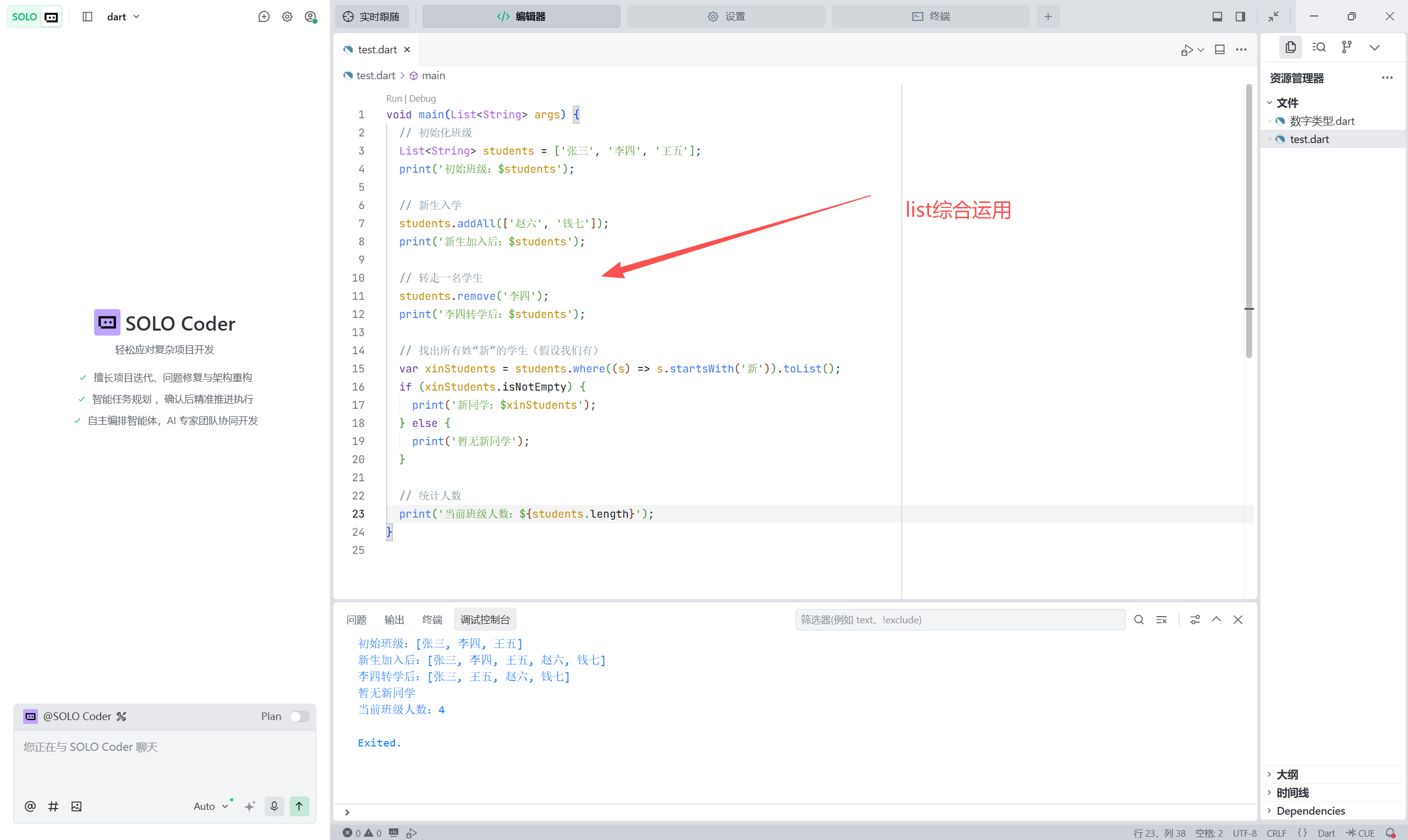Click the editor vertical scrollbar thumb

tap(1248, 221)
